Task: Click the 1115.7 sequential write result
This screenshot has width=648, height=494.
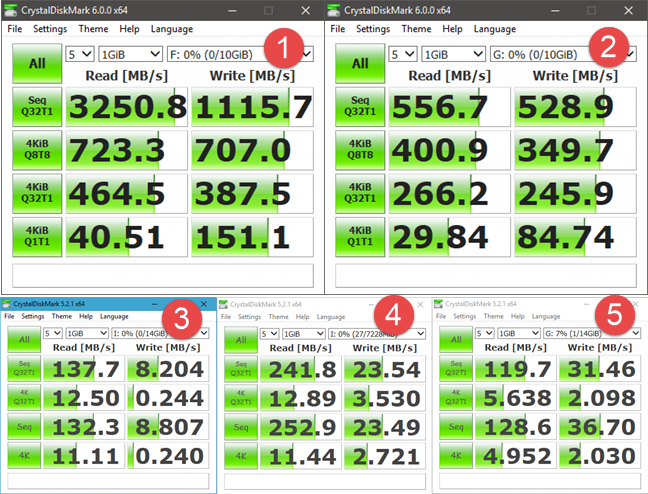Action: click(252, 107)
